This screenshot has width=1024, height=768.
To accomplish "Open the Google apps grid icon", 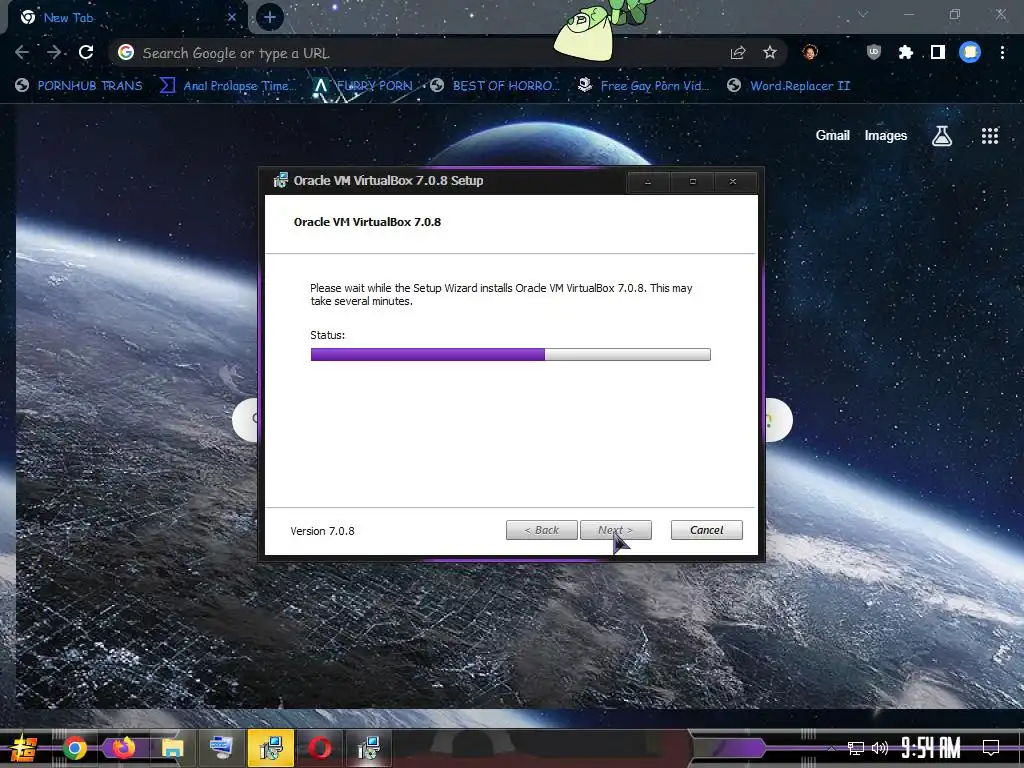I will click(990, 136).
